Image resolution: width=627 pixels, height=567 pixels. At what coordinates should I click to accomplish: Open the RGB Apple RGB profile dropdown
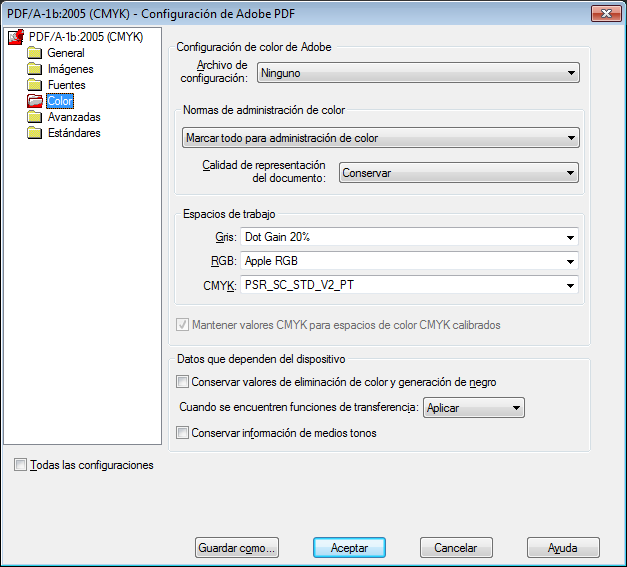(409, 261)
